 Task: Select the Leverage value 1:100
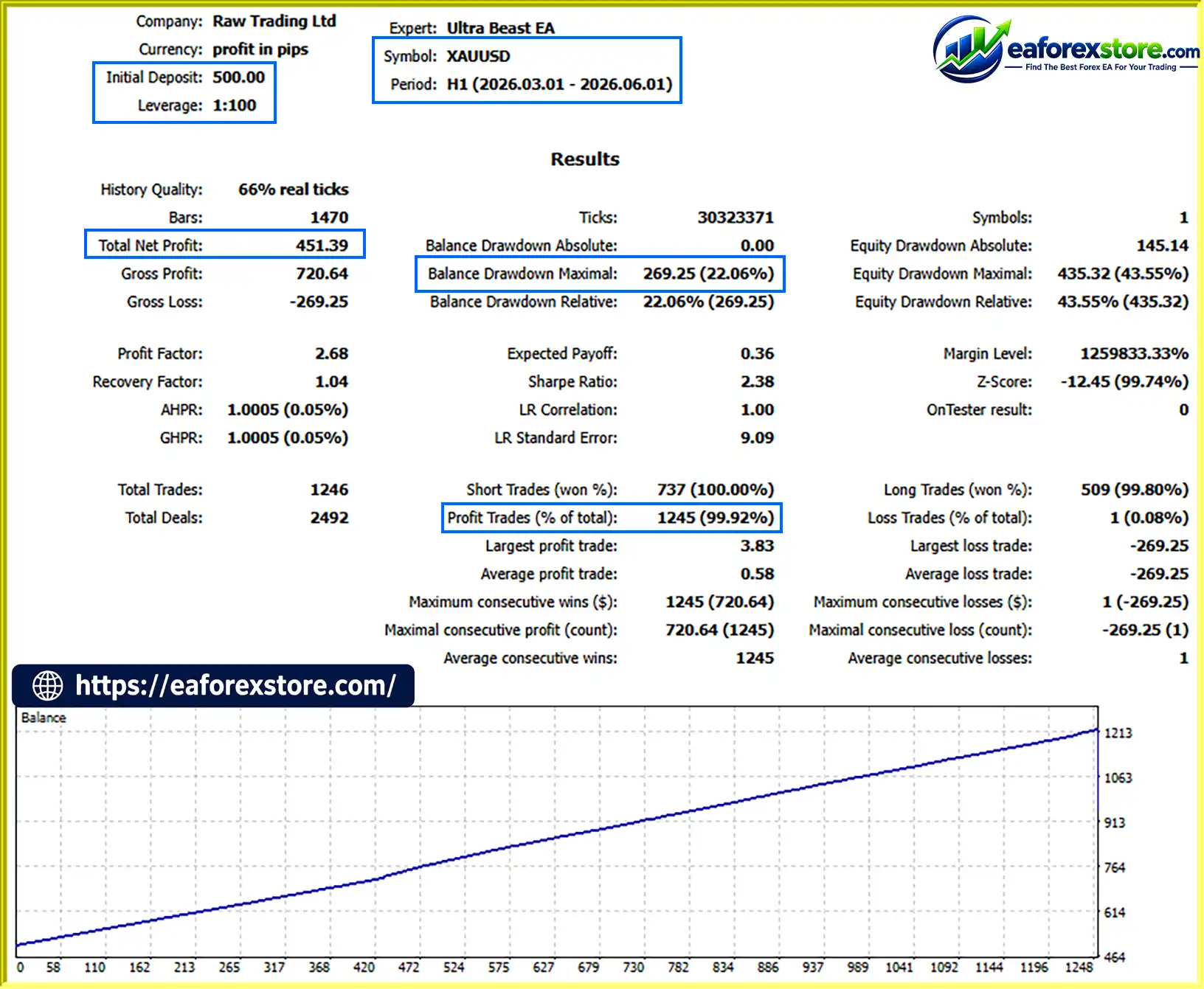(x=235, y=105)
